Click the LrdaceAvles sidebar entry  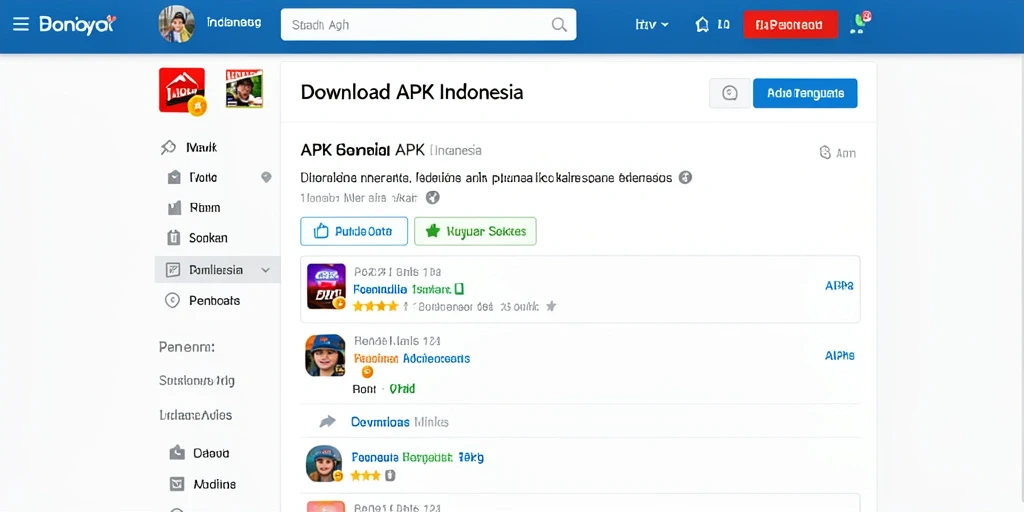(195, 415)
